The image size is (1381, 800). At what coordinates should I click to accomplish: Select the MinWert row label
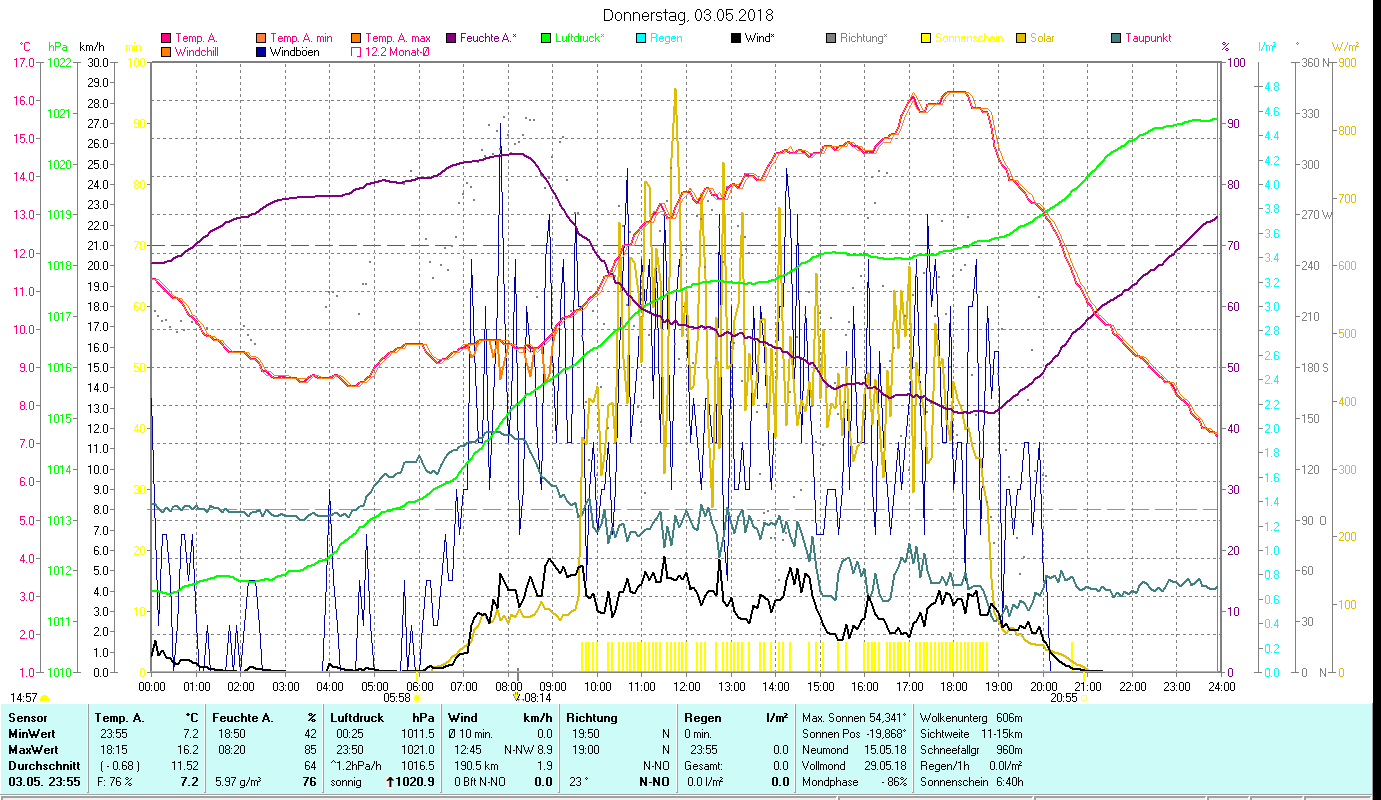coord(32,734)
